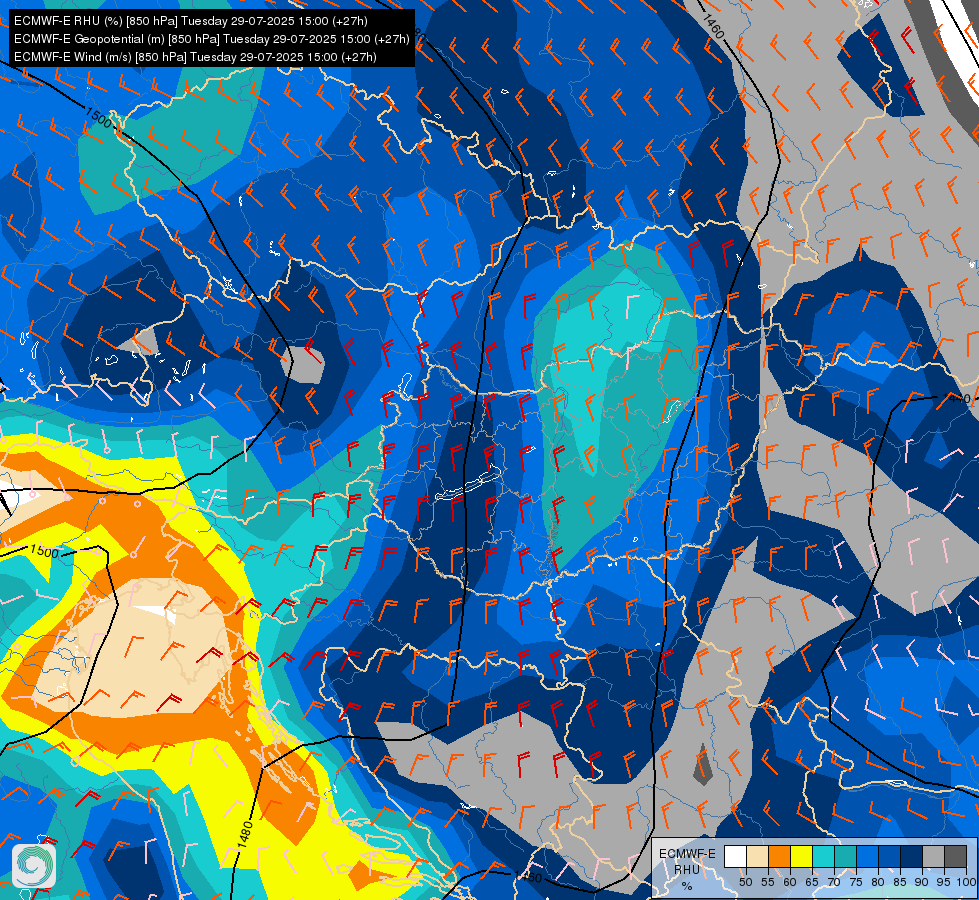Pick the beige 50–55% legend swatch
The width and height of the screenshot is (979, 900).
click(757, 856)
